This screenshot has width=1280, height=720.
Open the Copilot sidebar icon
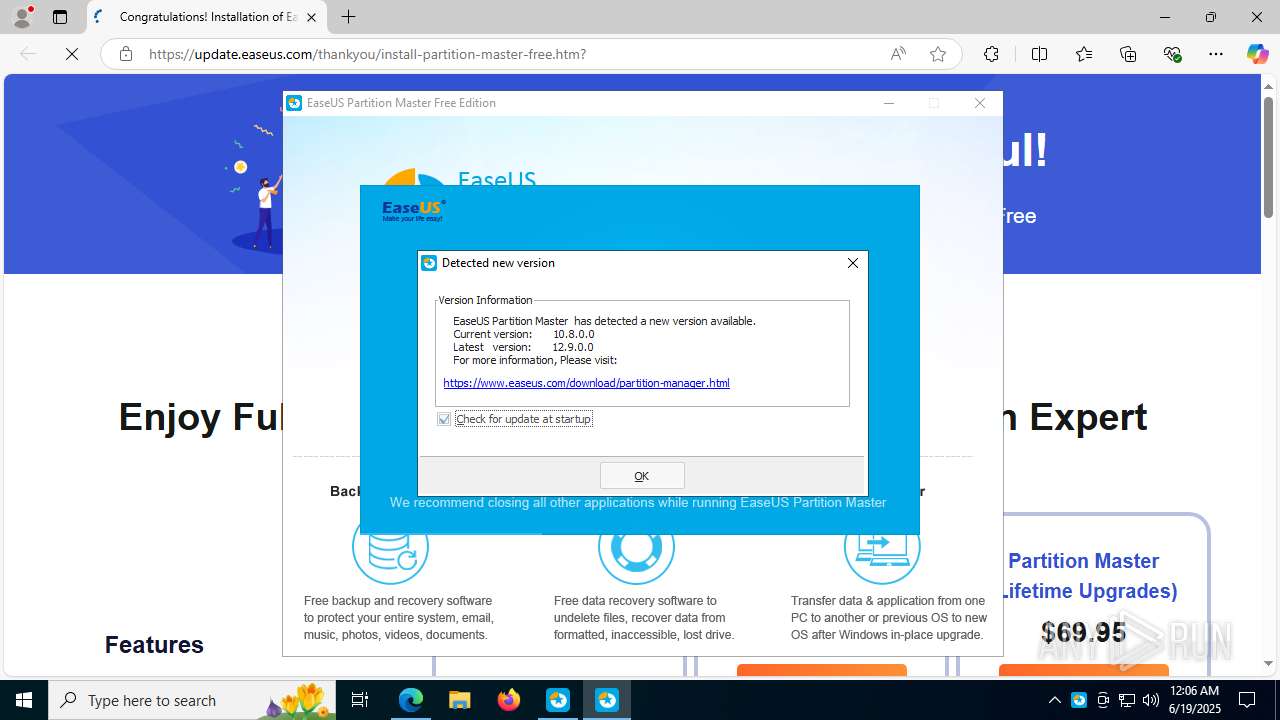tap(1257, 54)
